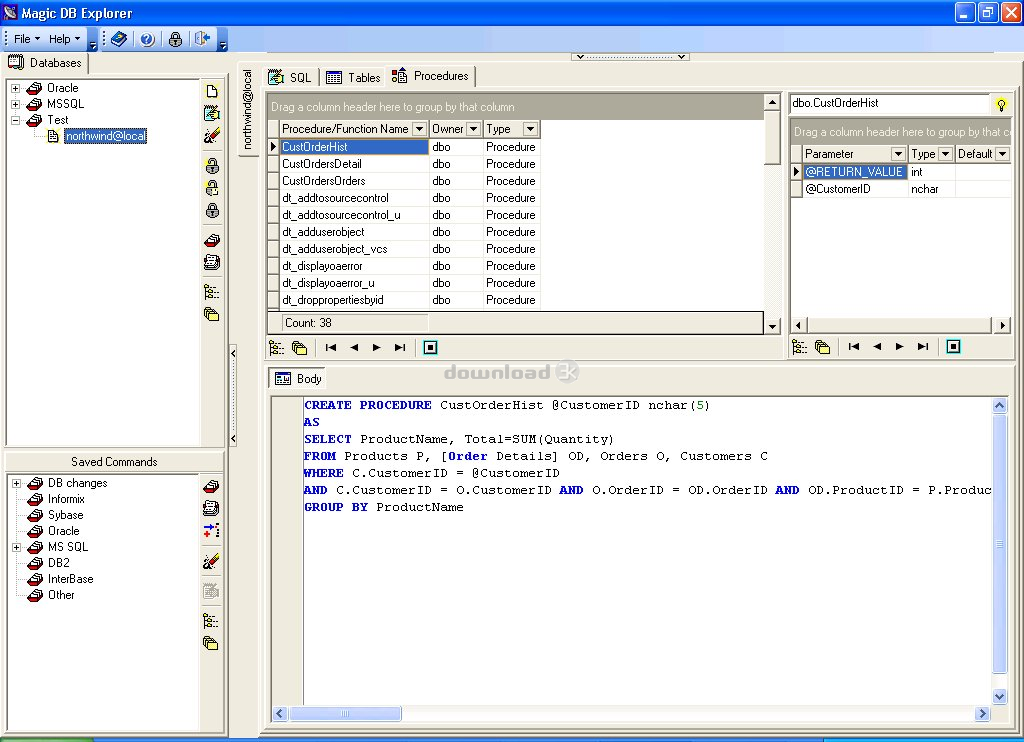
Task: Select the Procedures tab
Action: click(x=430, y=76)
